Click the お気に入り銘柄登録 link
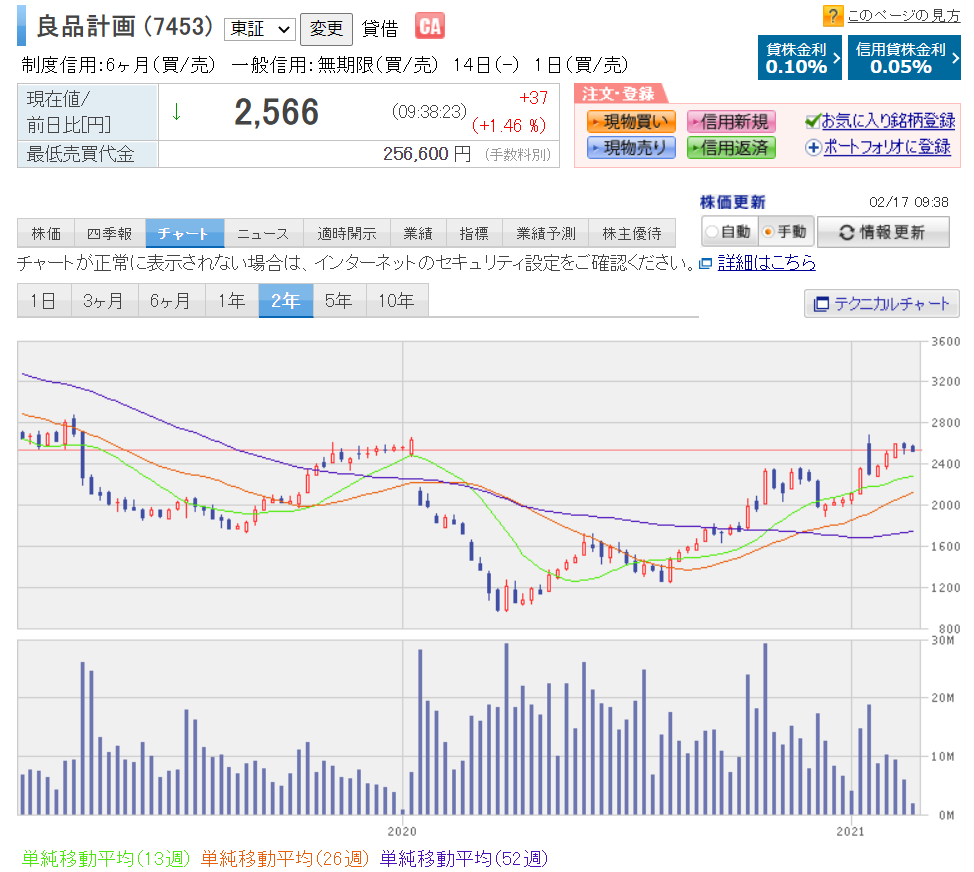Viewport: 974px width, 872px height. pos(888,121)
